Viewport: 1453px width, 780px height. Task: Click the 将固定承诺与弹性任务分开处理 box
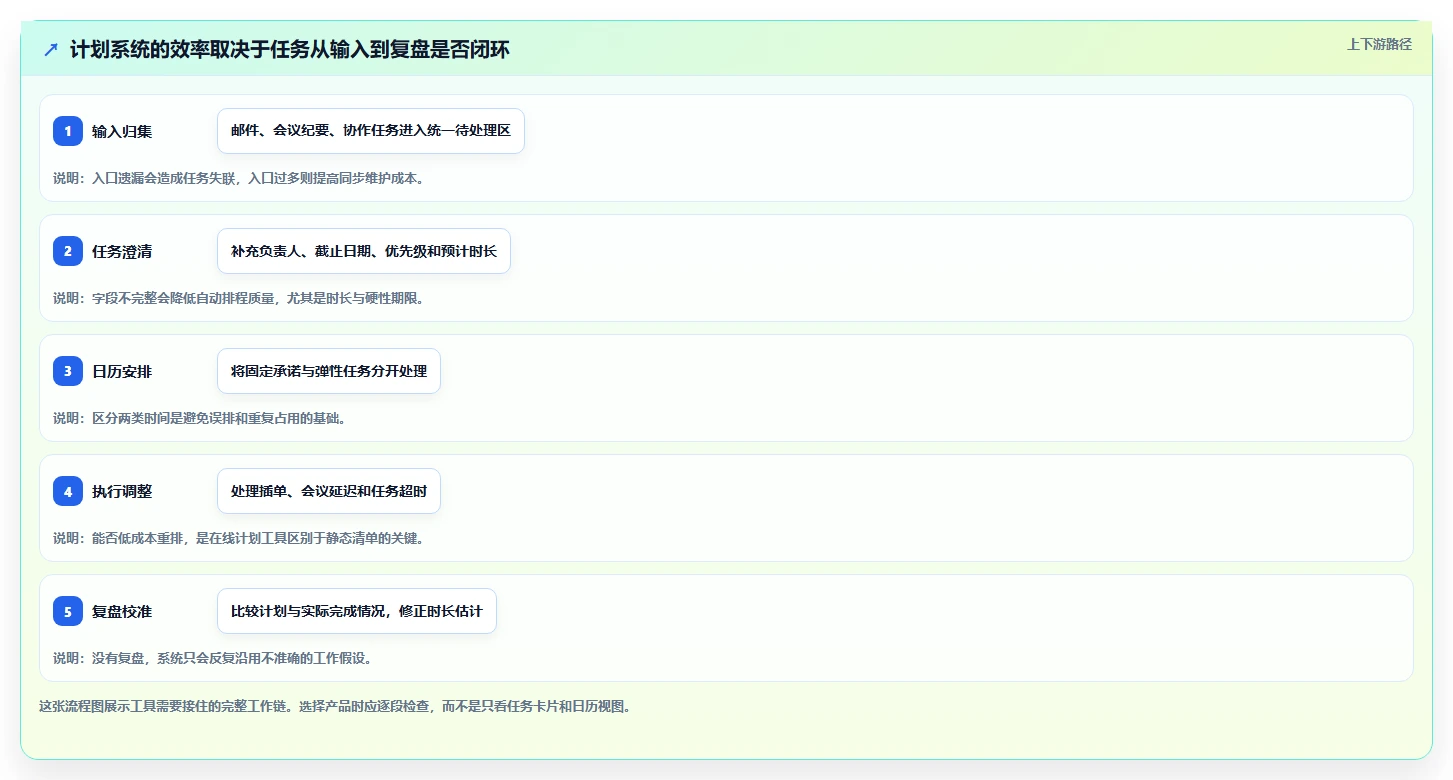pyautogui.click(x=329, y=371)
